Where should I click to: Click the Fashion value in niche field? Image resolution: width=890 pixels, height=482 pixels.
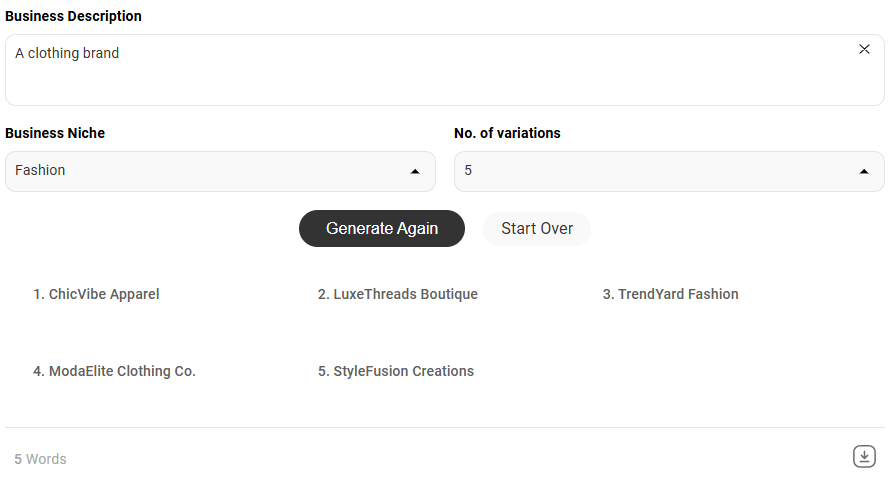point(40,170)
